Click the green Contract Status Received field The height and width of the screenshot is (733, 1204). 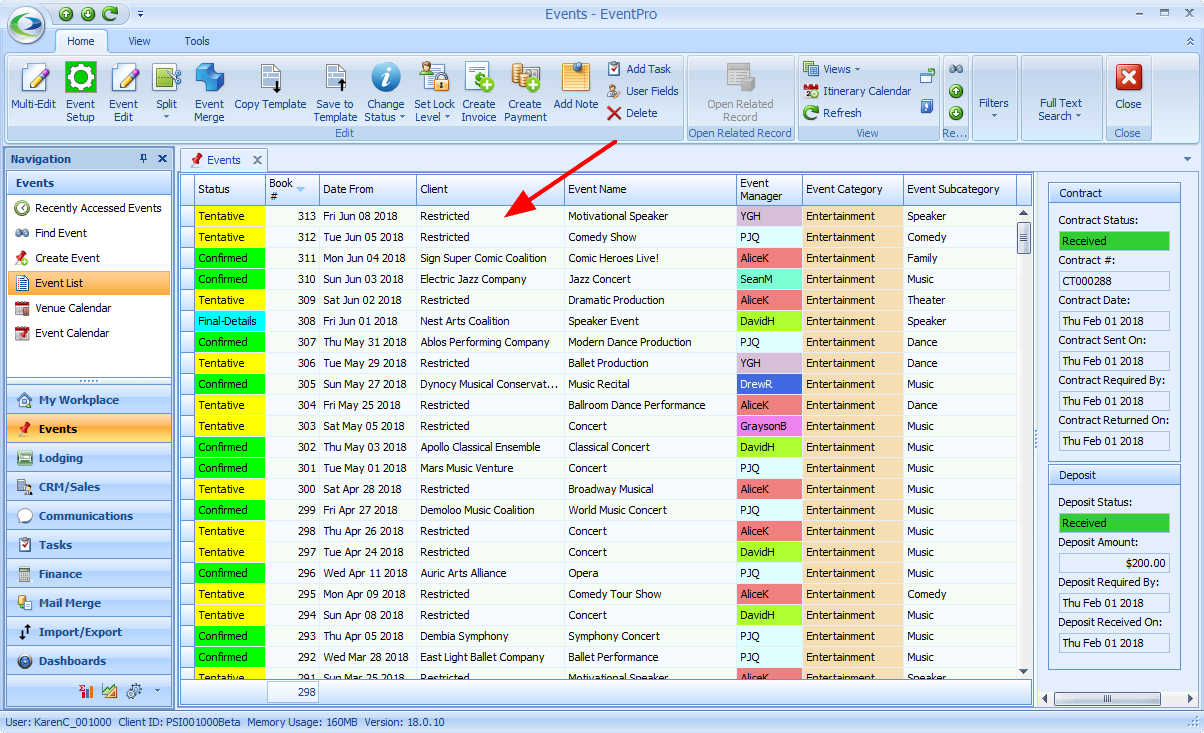point(1114,241)
